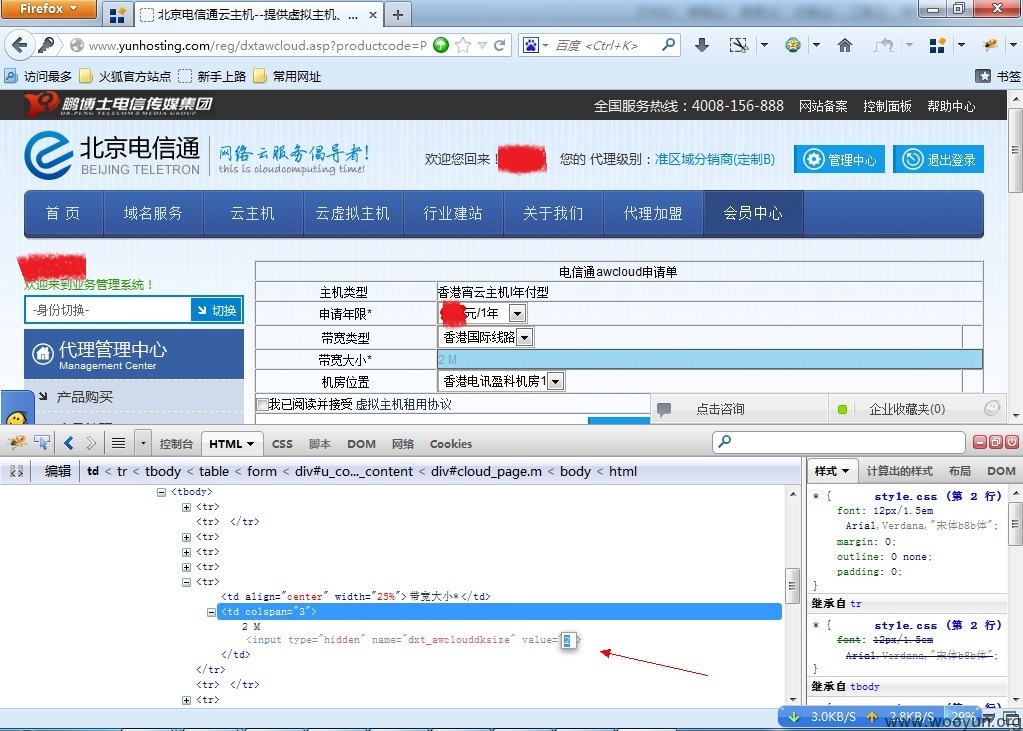The image size is (1023, 731).
Task: Switch to Firebug DOM main tab
Action: pos(361,444)
